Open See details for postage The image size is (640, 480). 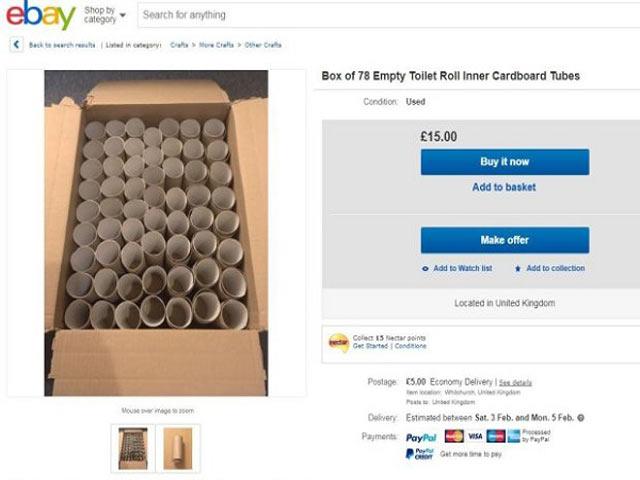pos(516,382)
